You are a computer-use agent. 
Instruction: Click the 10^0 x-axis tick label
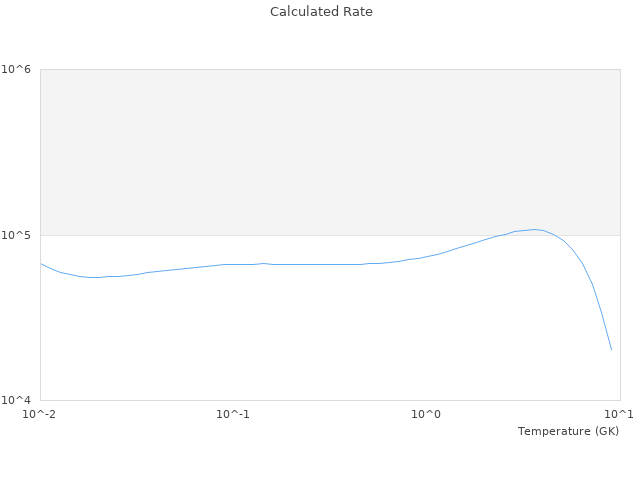click(x=427, y=414)
